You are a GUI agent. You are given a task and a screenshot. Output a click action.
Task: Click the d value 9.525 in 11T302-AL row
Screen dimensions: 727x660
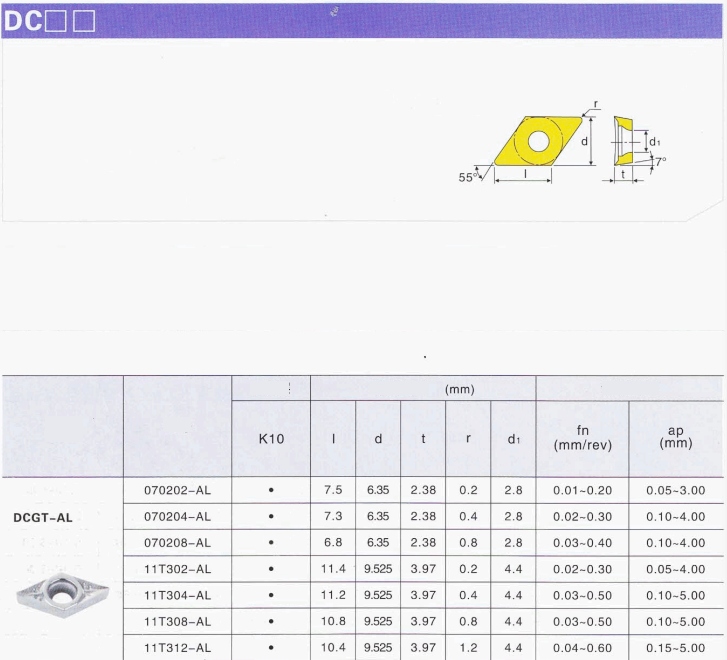[x=378, y=569]
